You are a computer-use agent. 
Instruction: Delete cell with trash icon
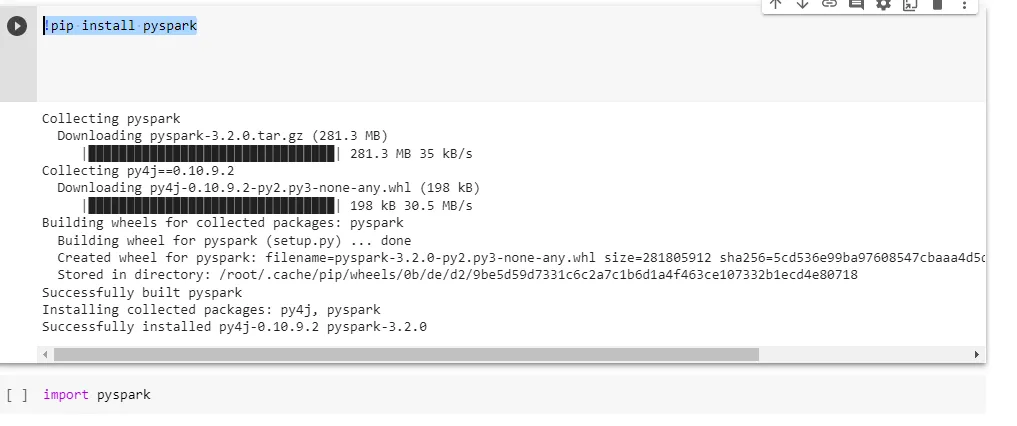click(x=937, y=5)
